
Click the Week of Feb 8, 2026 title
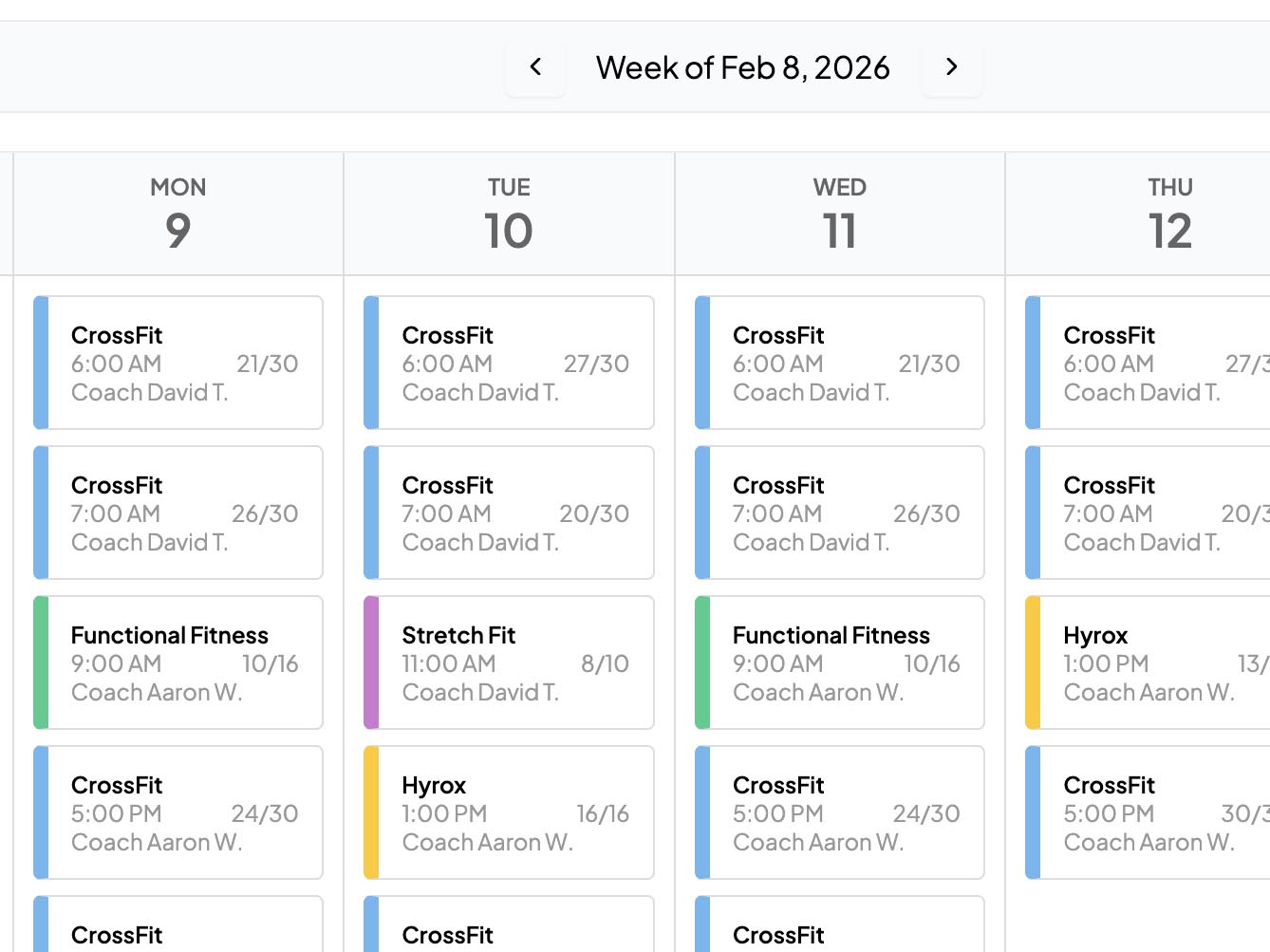click(x=743, y=66)
